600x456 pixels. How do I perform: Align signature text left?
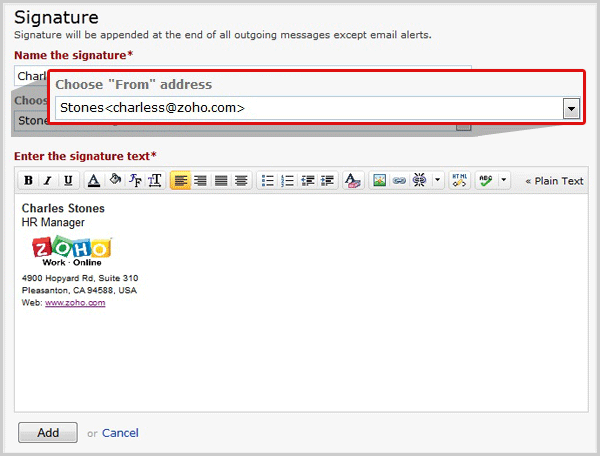180,181
